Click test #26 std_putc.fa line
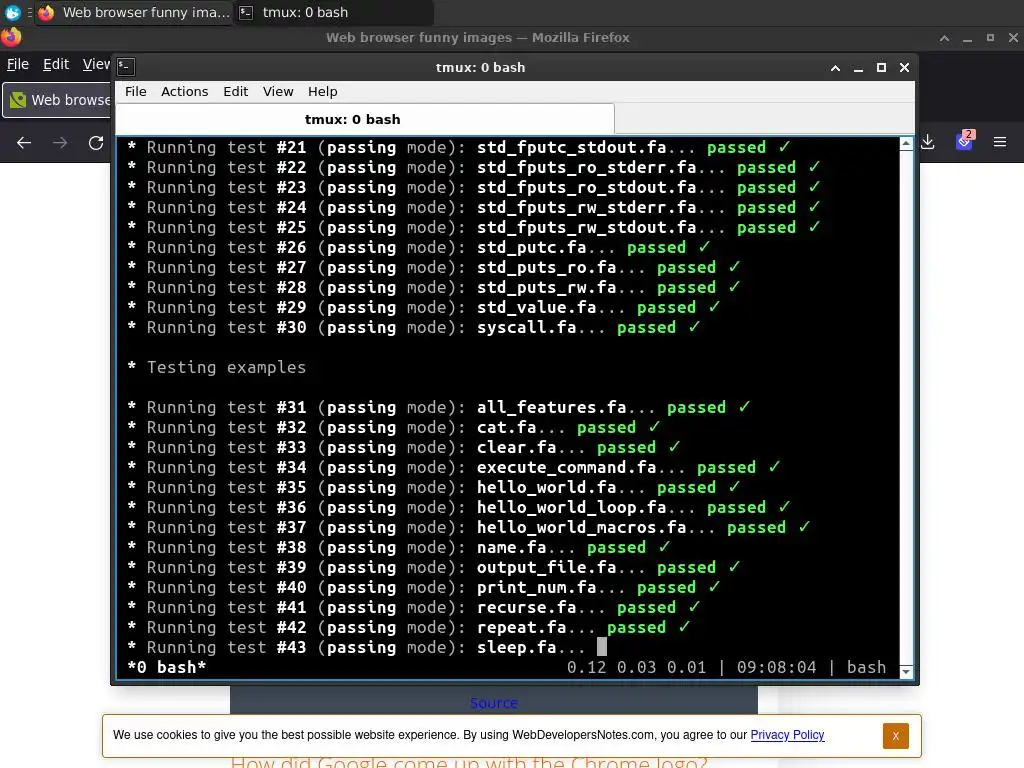Screen dimensions: 1024x768 [419, 248]
